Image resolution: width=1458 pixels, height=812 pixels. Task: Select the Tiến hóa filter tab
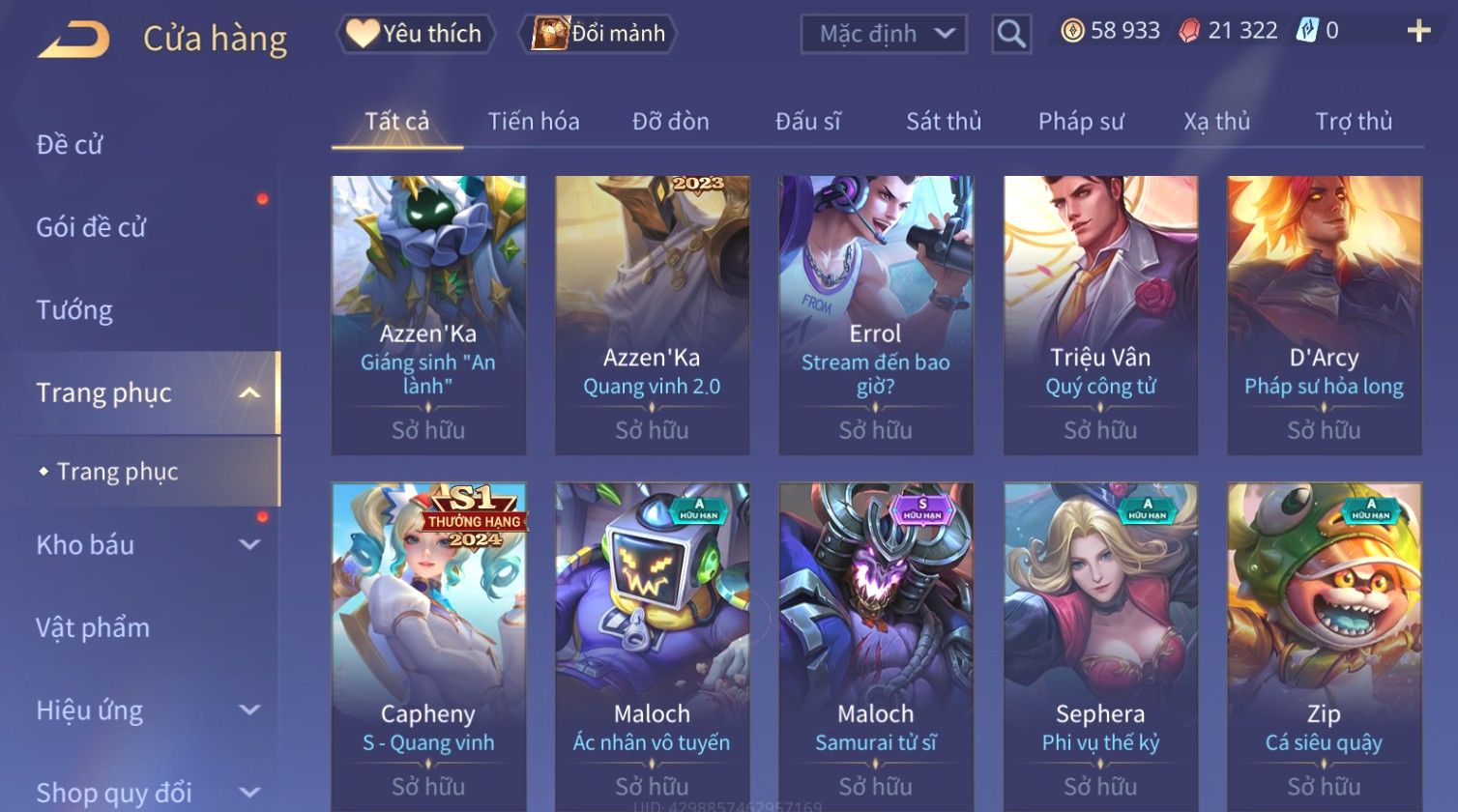(x=534, y=121)
